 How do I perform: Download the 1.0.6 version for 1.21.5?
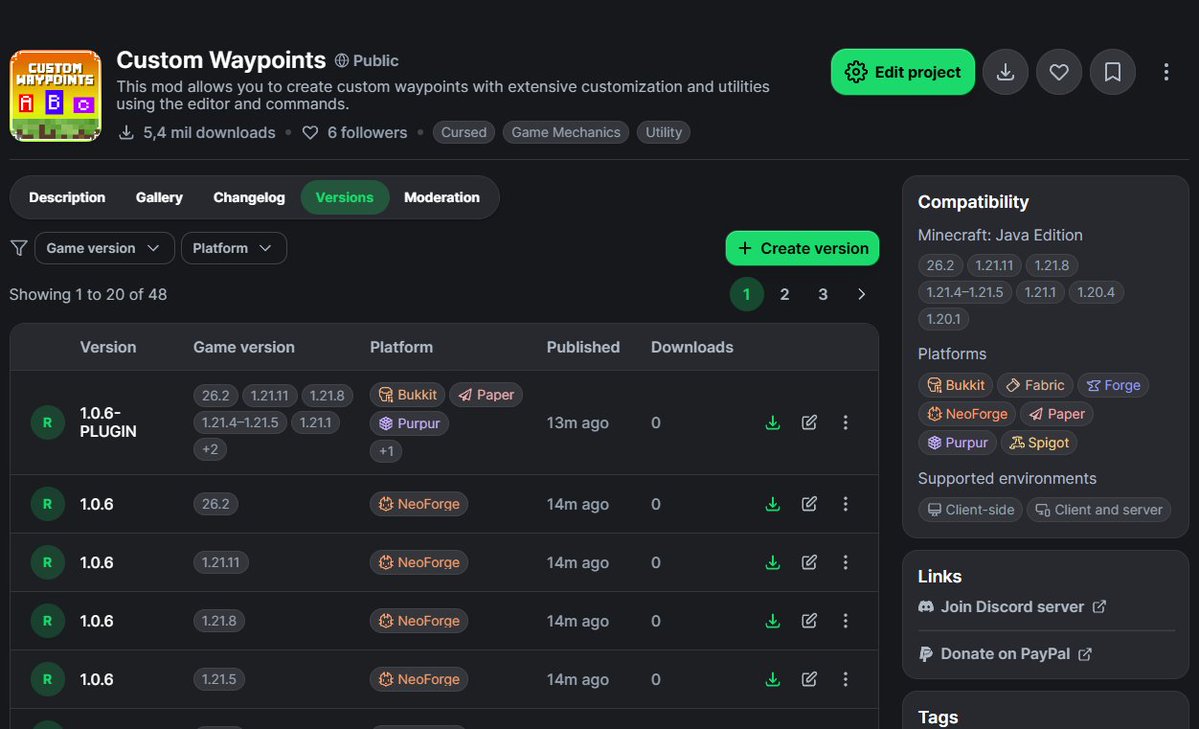[x=773, y=679]
